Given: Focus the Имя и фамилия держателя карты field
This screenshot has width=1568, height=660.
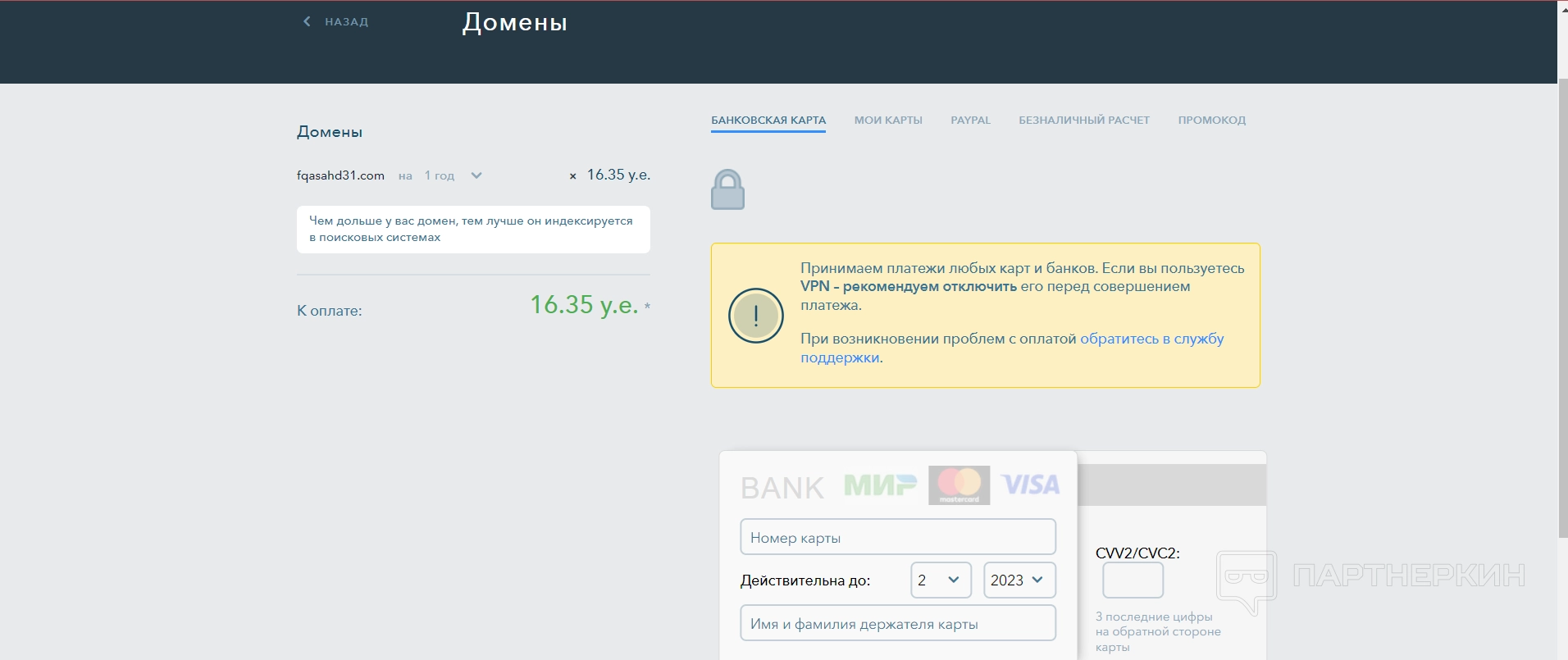Looking at the screenshot, I should click(x=898, y=623).
